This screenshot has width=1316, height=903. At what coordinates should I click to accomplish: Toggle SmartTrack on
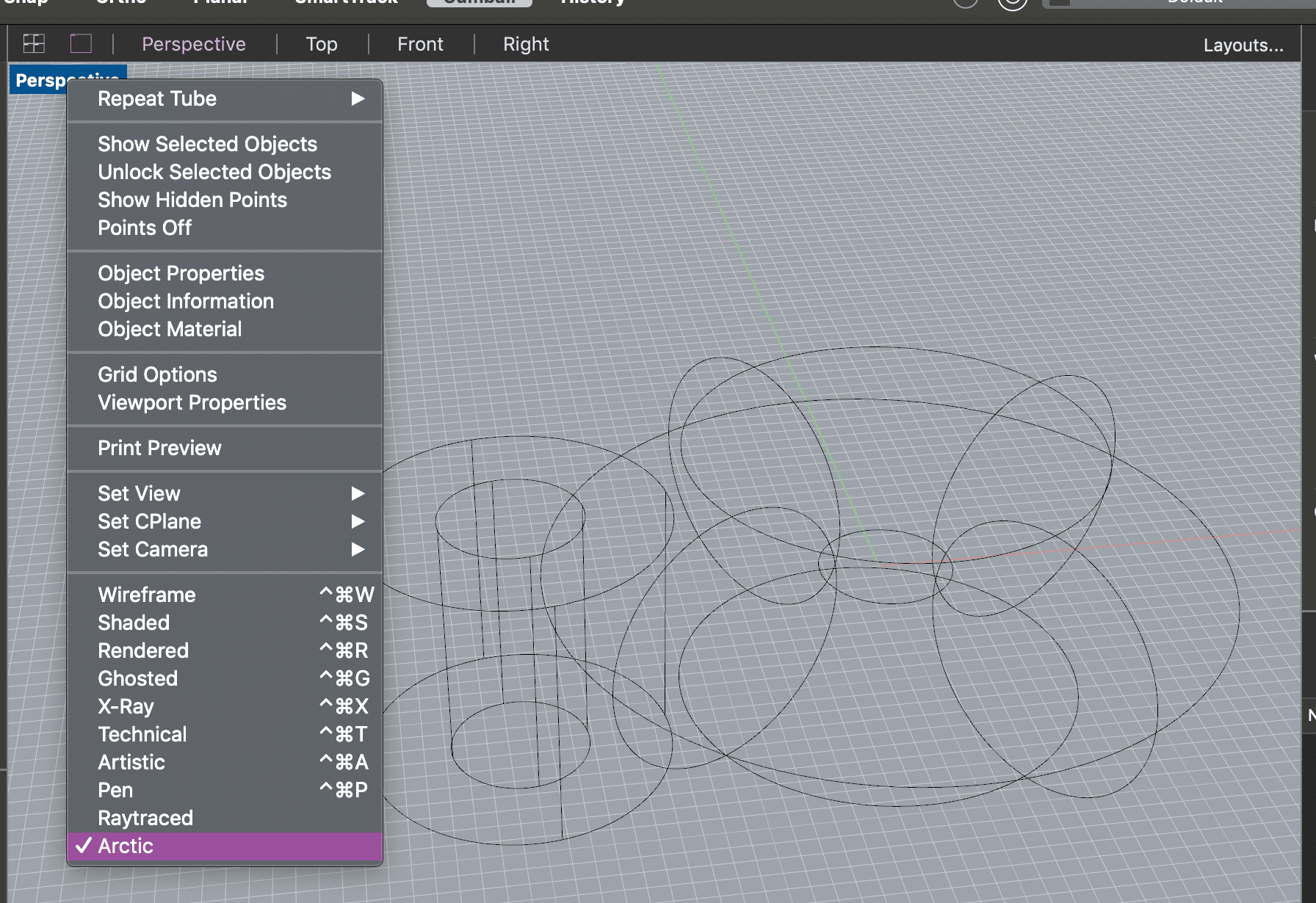pyautogui.click(x=344, y=3)
